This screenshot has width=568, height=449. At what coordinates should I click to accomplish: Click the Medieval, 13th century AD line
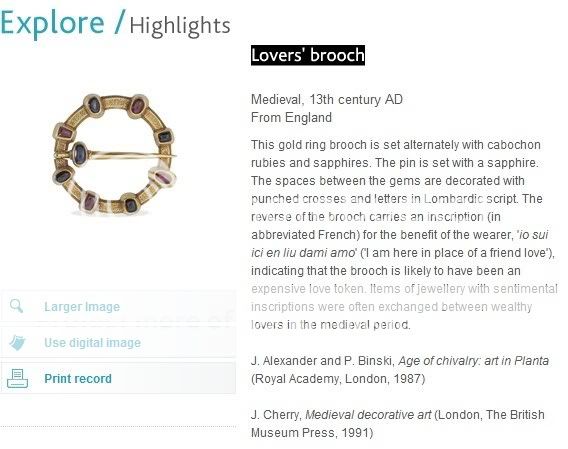tap(327, 99)
